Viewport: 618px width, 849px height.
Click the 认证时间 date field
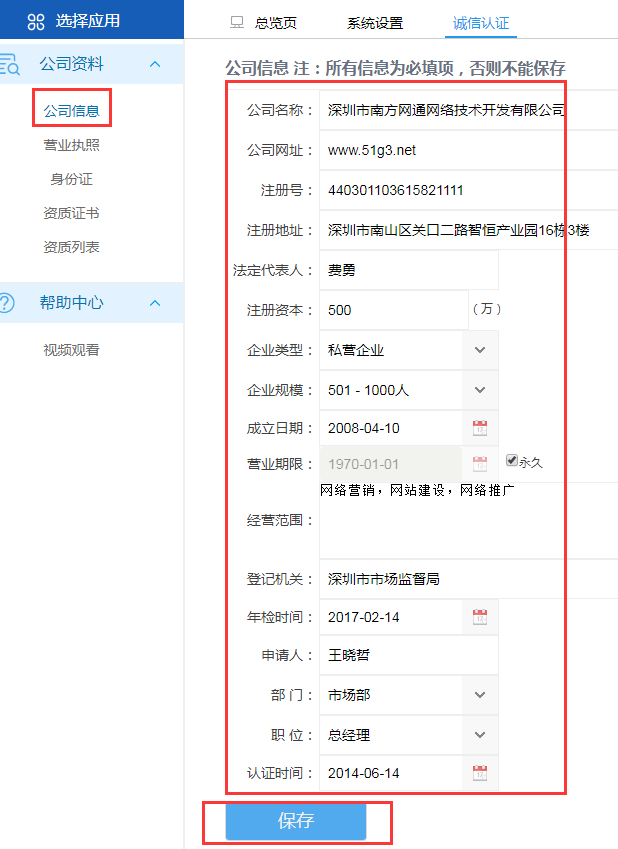(x=391, y=773)
